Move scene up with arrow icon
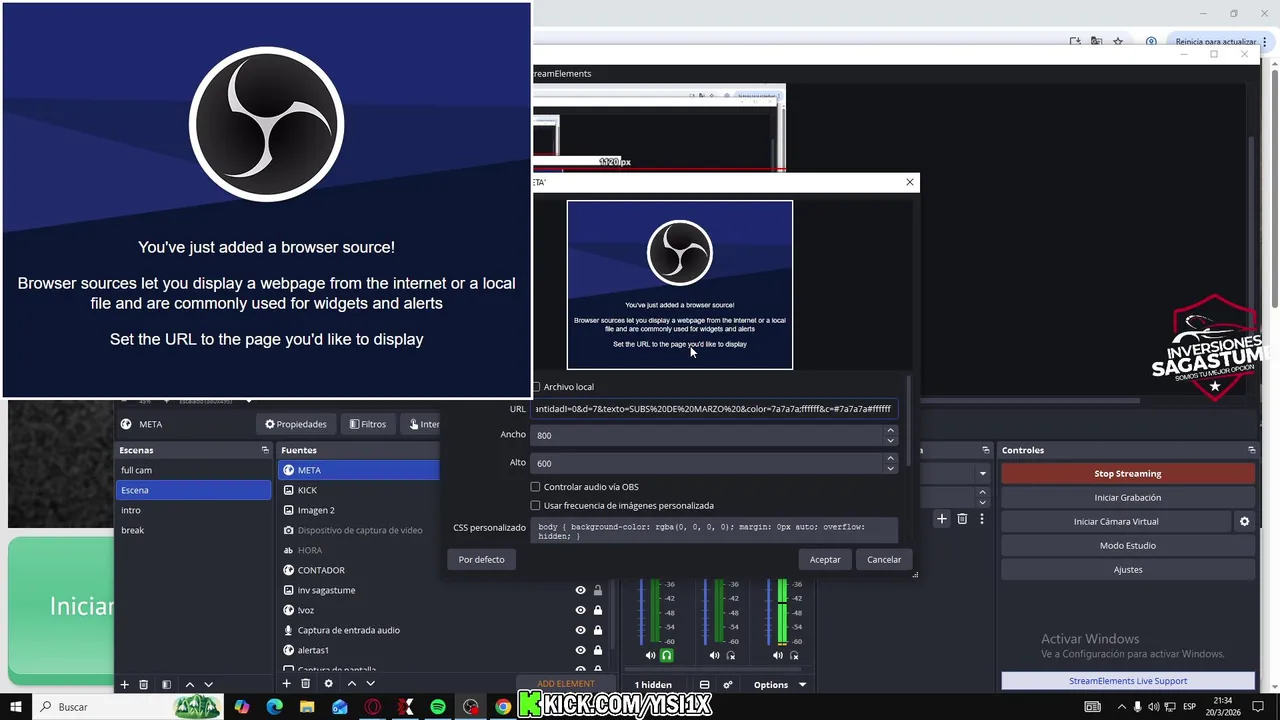This screenshot has width=1280, height=720. pos(190,684)
